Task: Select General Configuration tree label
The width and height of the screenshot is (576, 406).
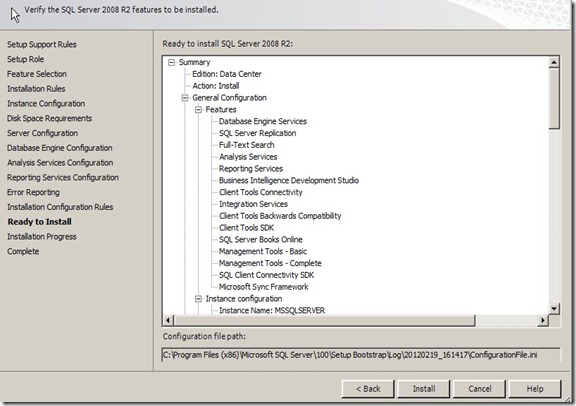Action: (229, 98)
